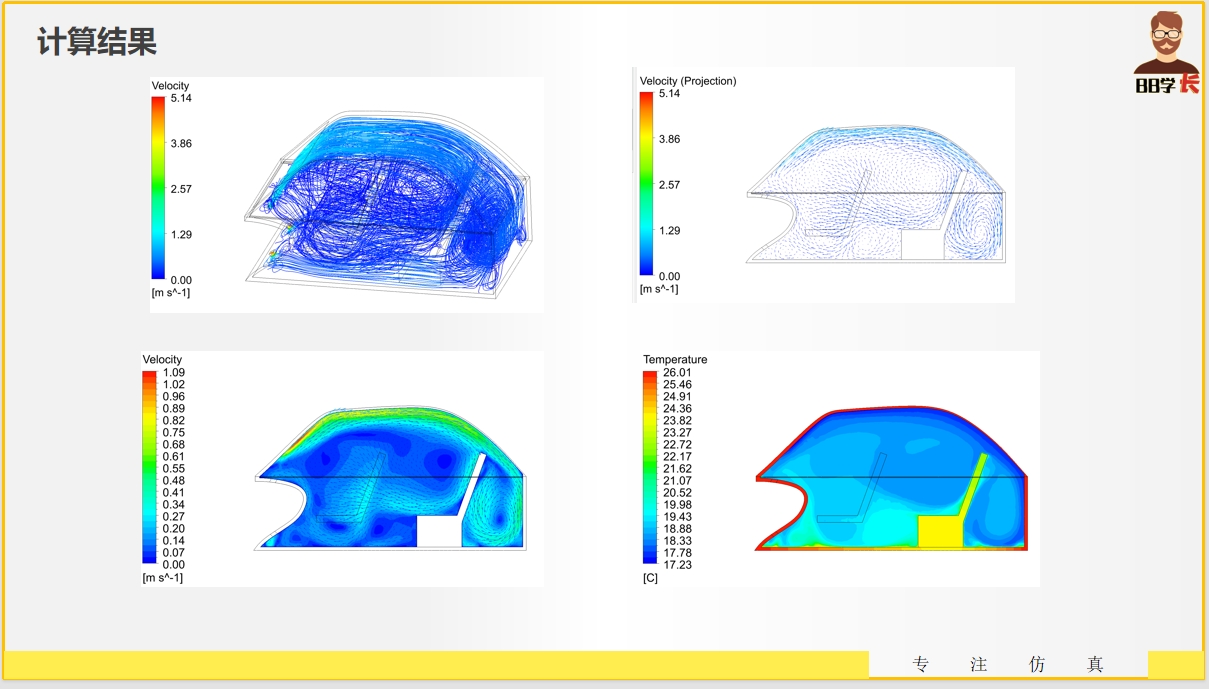This screenshot has height=689, width=1209.
Task: Click the 17.23 minimum temperature value
Action: (677, 565)
